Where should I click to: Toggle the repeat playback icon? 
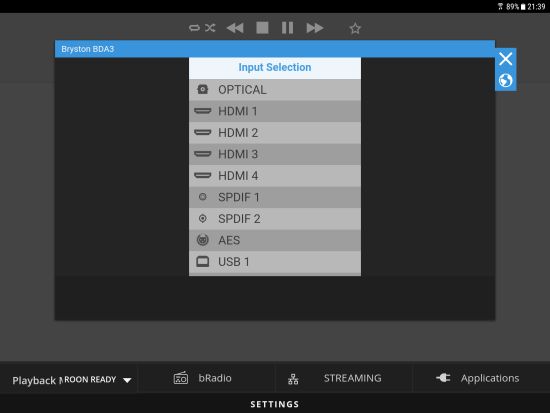click(194, 28)
